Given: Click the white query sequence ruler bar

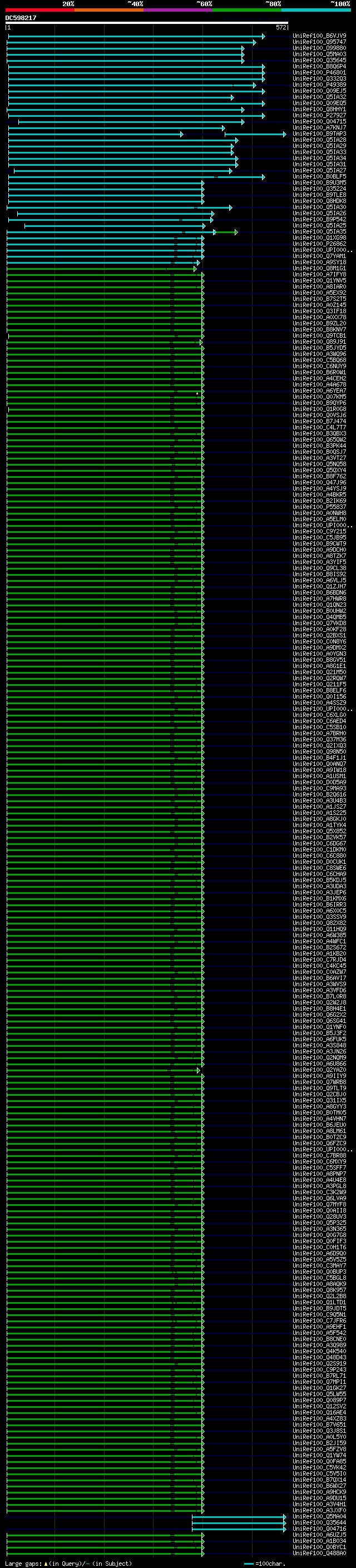Looking at the screenshot, I should tap(146, 22).
